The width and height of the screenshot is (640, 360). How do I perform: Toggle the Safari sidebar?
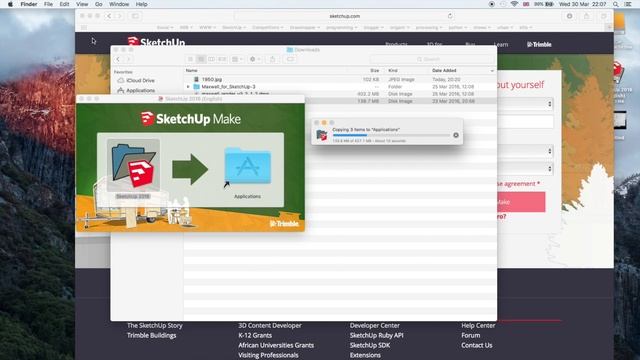point(135,16)
